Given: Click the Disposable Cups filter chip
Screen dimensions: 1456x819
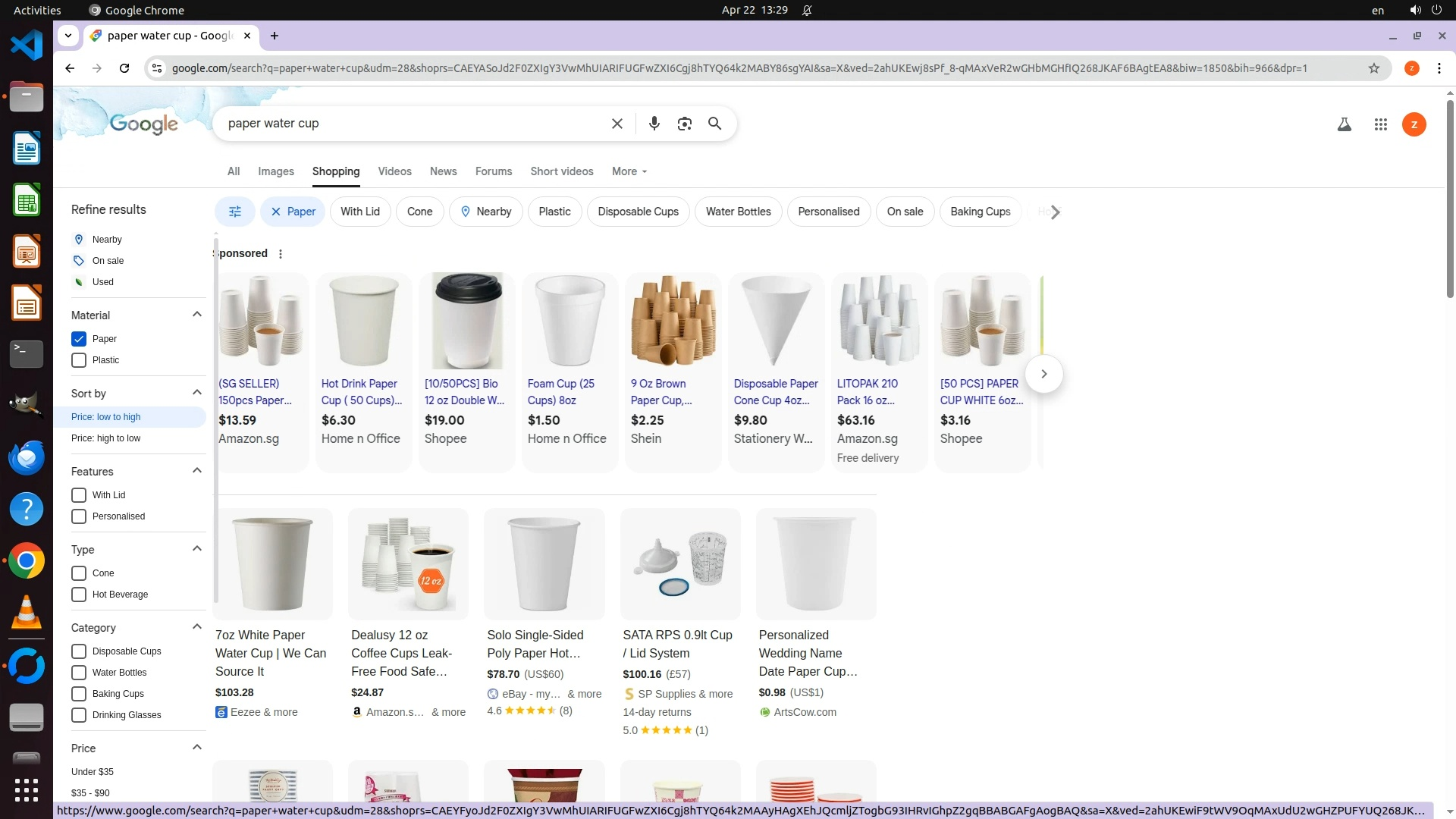Looking at the screenshot, I should point(638,212).
